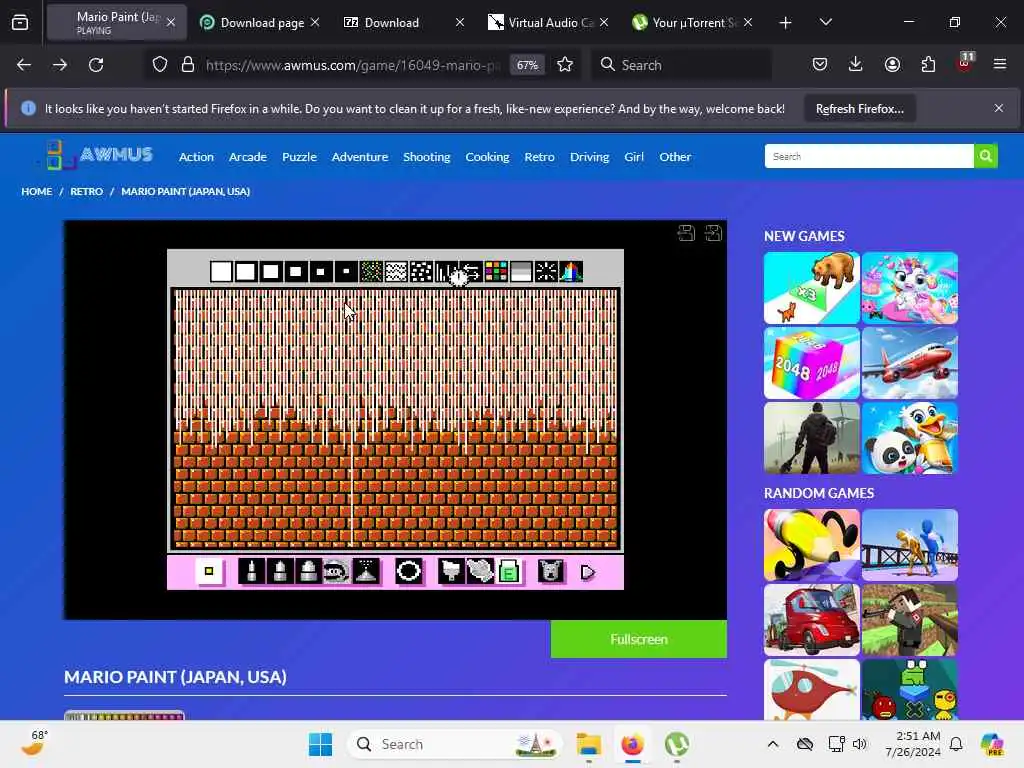1024x768 pixels.
Task: Click the 67% zoom level indicator
Action: tap(527, 65)
